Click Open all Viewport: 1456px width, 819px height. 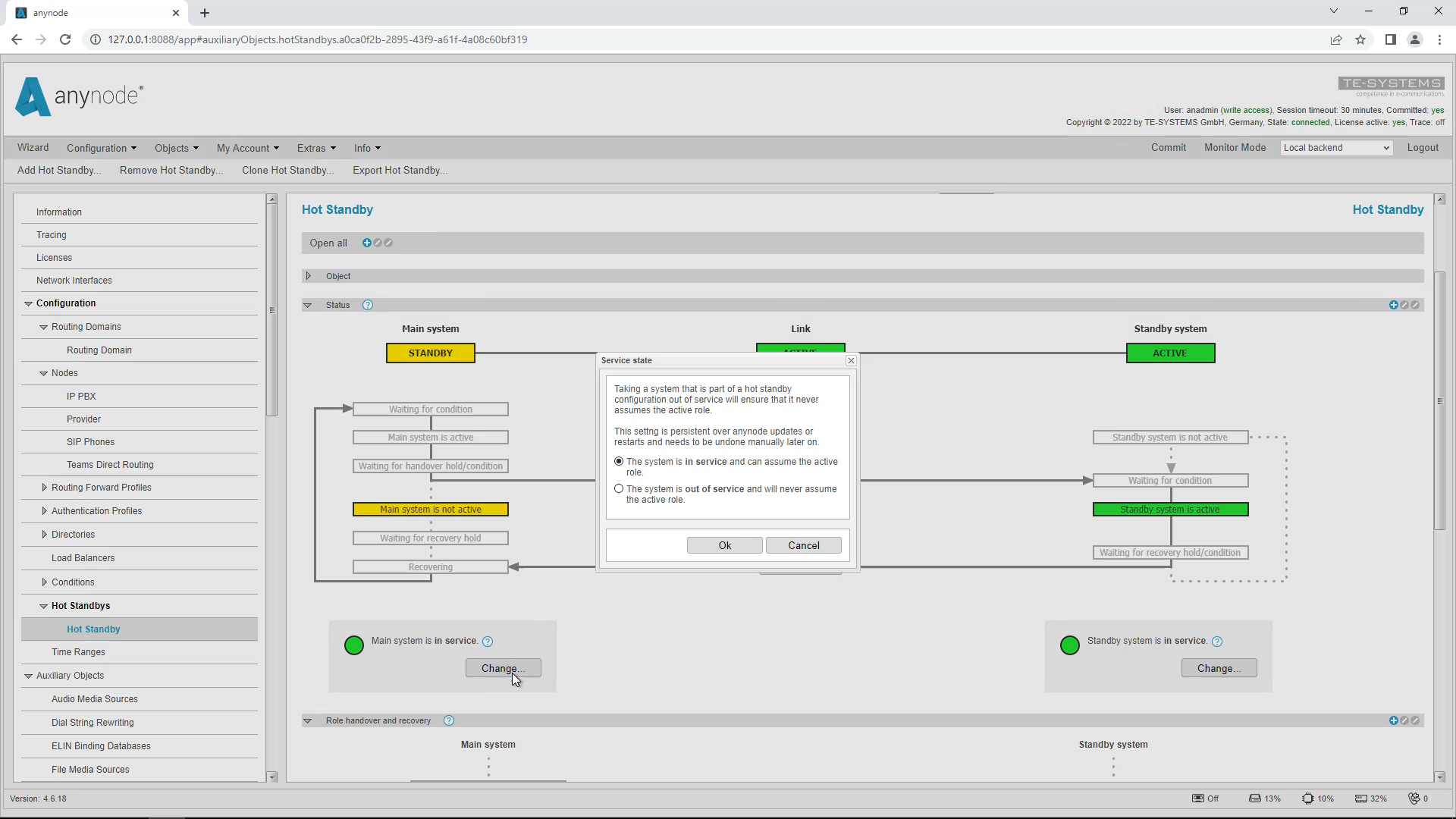(x=328, y=243)
